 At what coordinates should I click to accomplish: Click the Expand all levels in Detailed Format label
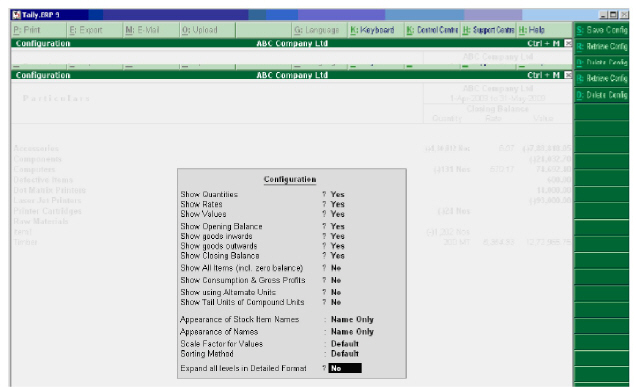(243, 368)
